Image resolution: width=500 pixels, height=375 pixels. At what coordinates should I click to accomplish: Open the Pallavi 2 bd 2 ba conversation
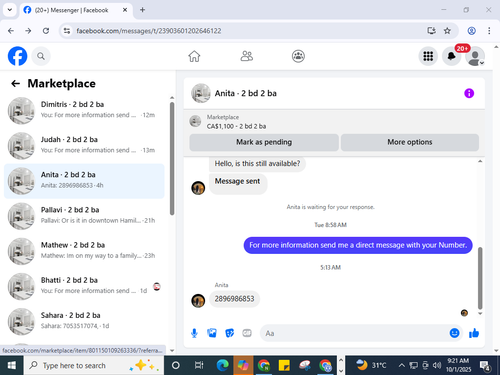coord(84,216)
